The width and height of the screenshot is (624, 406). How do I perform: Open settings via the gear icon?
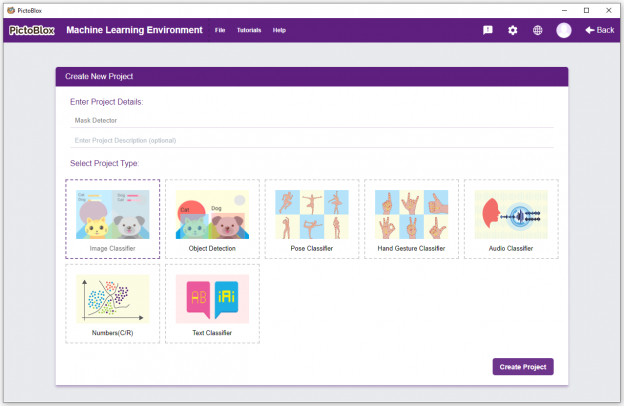pyautogui.click(x=513, y=30)
